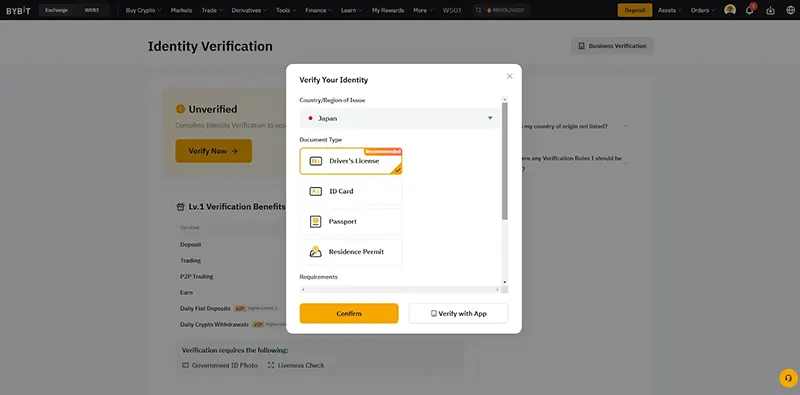Screen dimensions: 800x395
Task: Select Driver's License document type
Action: coord(351,161)
